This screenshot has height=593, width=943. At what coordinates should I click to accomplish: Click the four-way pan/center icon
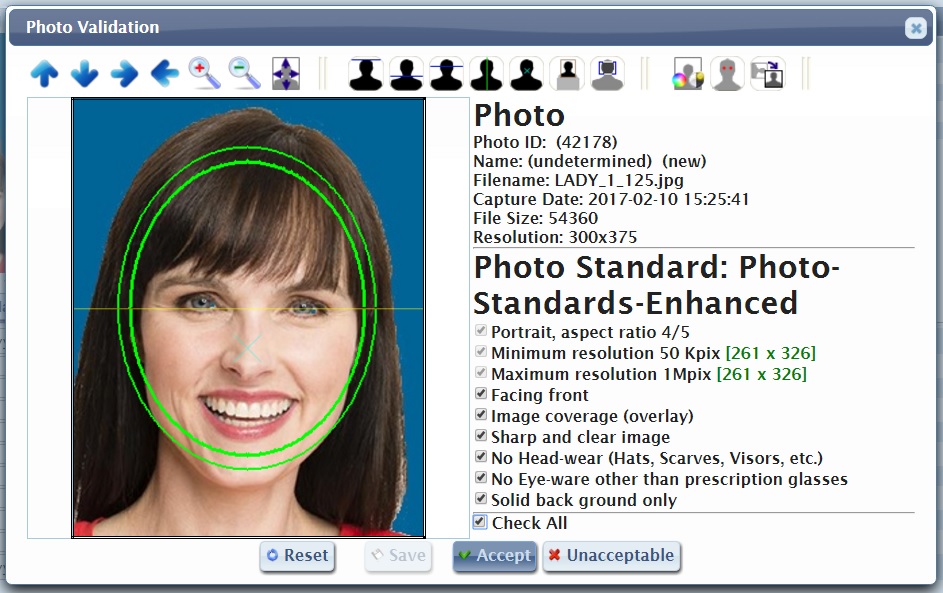pyautogui.click(x=286, y=74)
